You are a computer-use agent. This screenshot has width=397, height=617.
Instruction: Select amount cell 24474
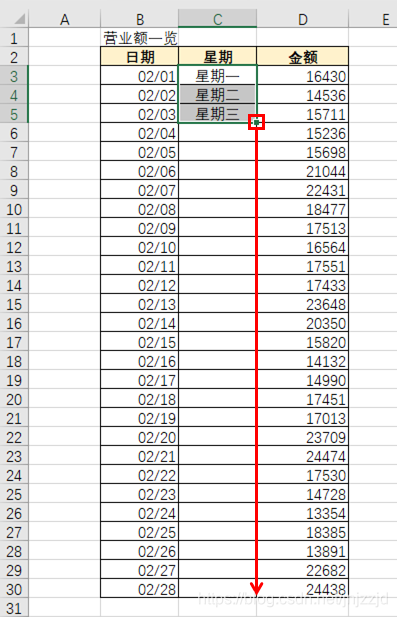(x=303, y=456)
